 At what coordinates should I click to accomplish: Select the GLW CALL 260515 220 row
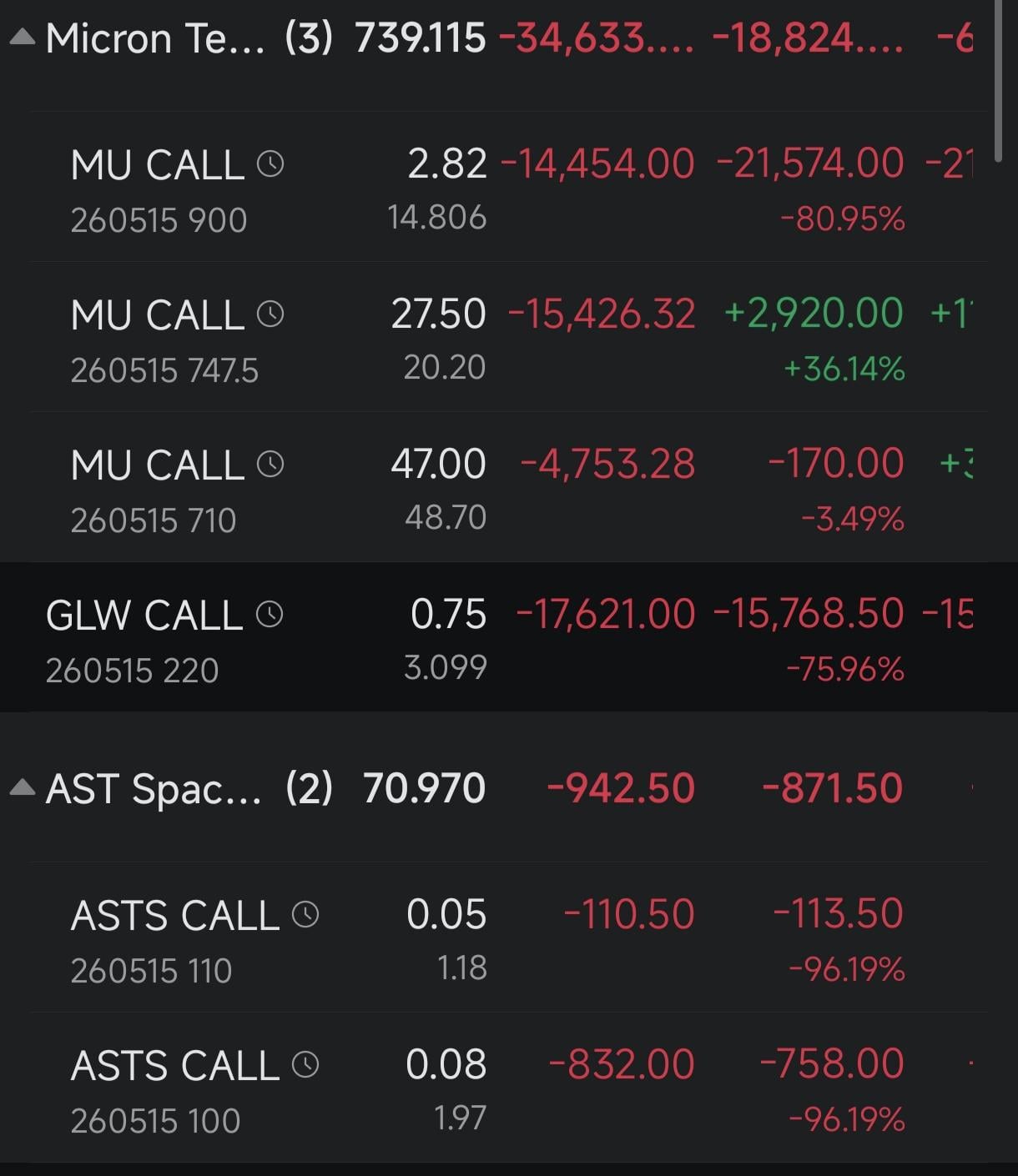tap(509, 637)
